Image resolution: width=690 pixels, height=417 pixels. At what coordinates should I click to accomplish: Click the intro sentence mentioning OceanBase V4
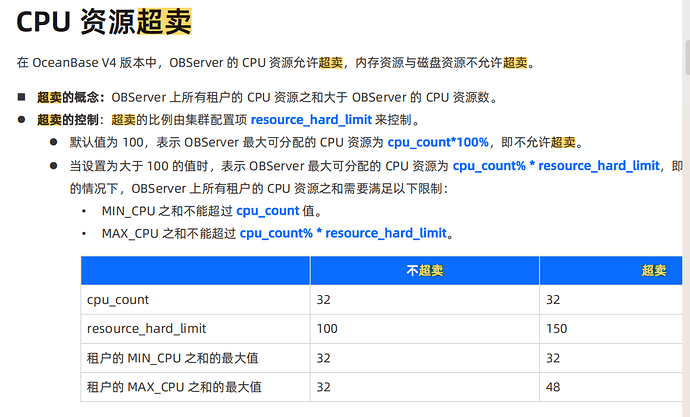276,62
